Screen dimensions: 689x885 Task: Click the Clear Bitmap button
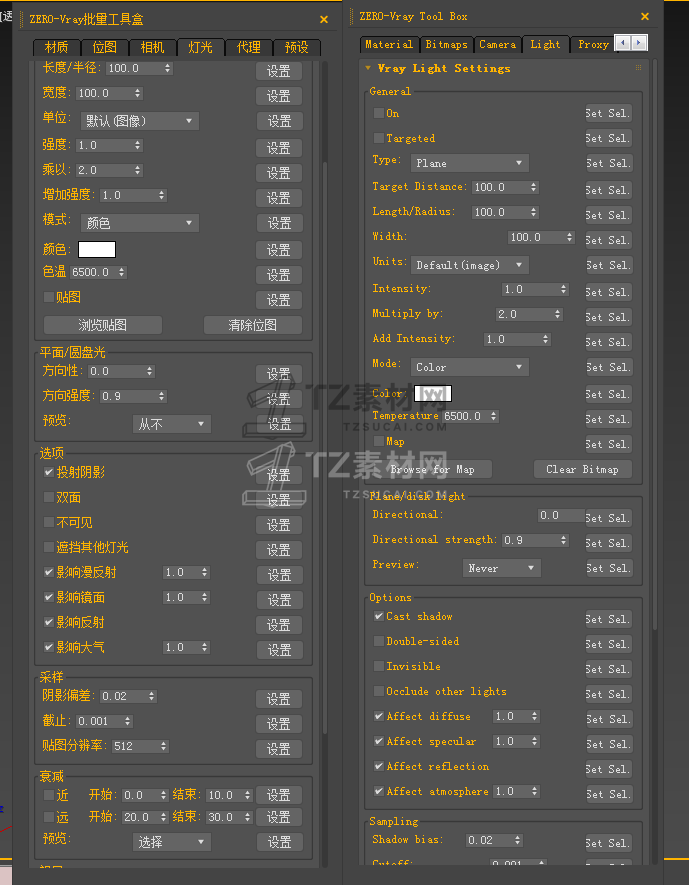tap(582, 470)
